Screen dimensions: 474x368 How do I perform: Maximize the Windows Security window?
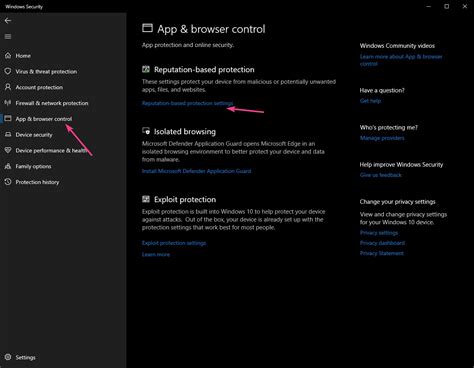click(447, 6)
